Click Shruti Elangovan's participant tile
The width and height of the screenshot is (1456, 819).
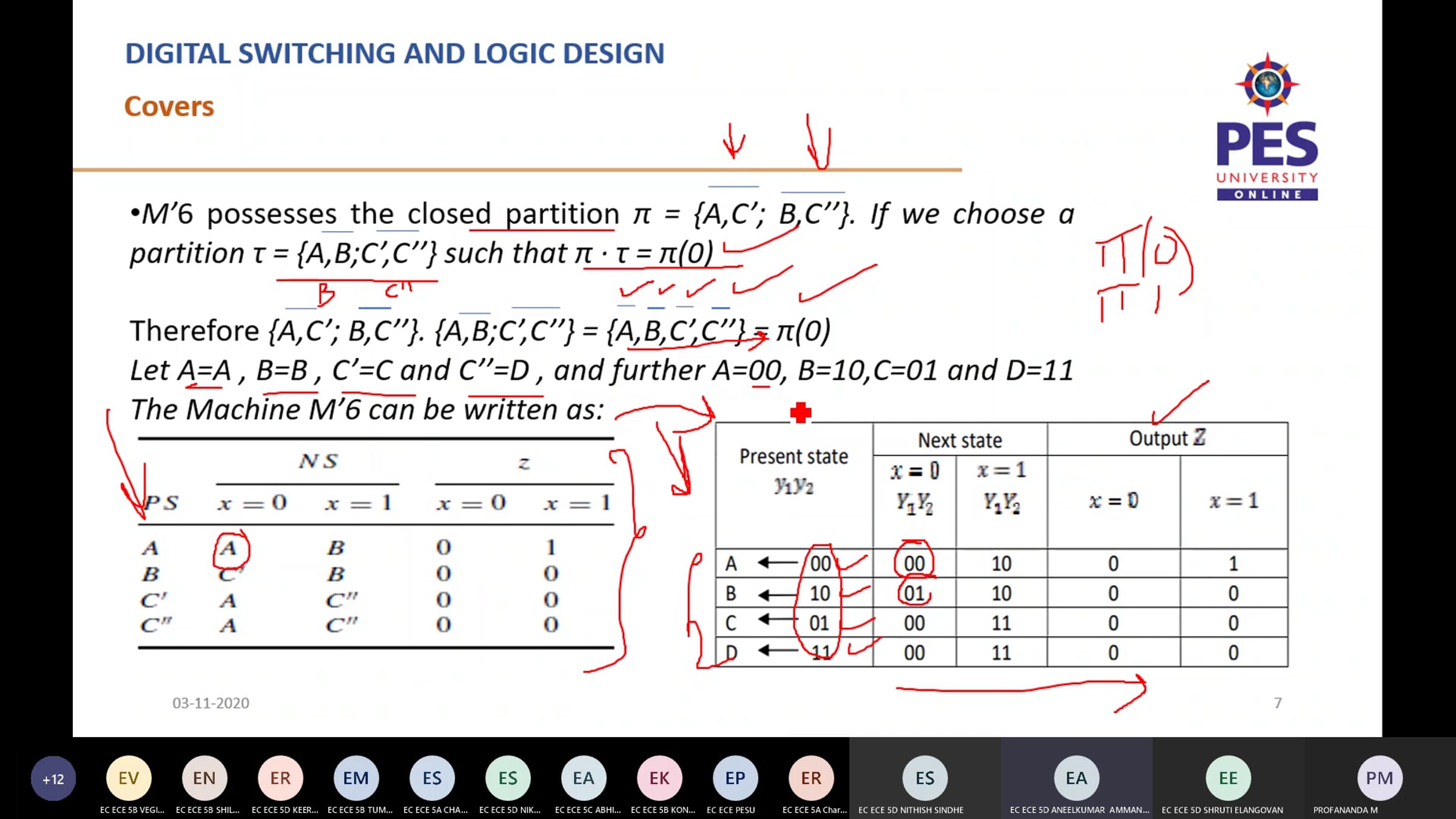pyautogui.click(x=1228, y=778)
